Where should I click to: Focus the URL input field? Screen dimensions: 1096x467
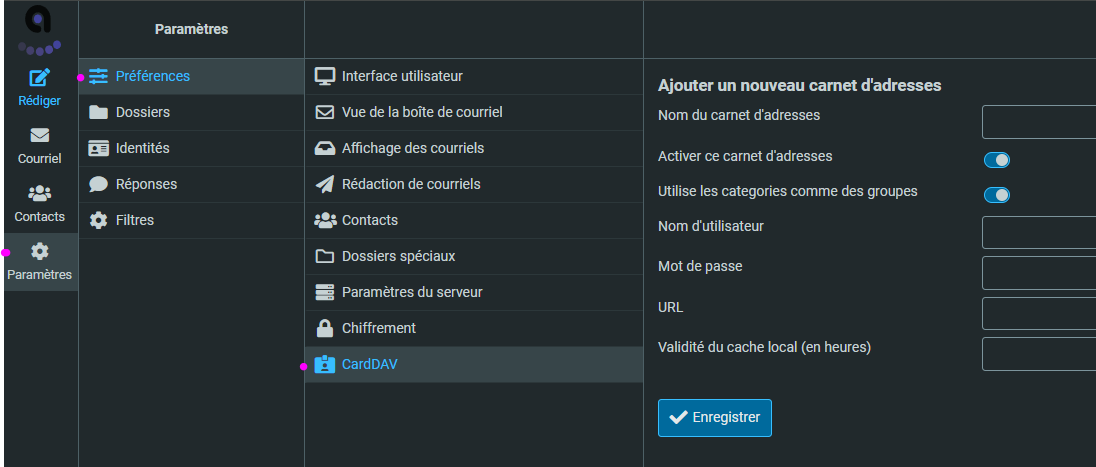point(1038,313)
